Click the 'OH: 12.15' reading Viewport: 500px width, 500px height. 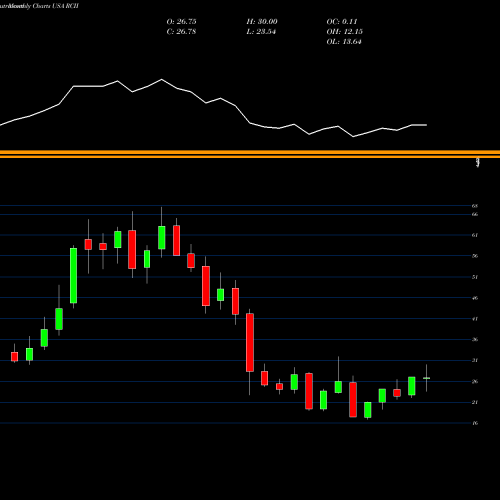(344, 32)
